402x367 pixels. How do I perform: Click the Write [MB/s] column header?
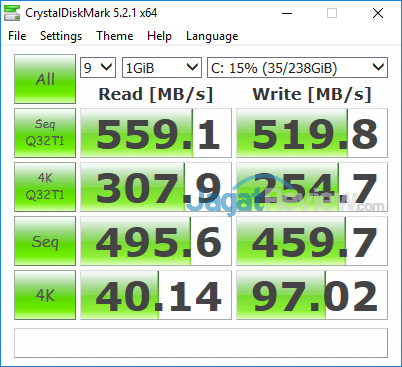coord(312,94)
